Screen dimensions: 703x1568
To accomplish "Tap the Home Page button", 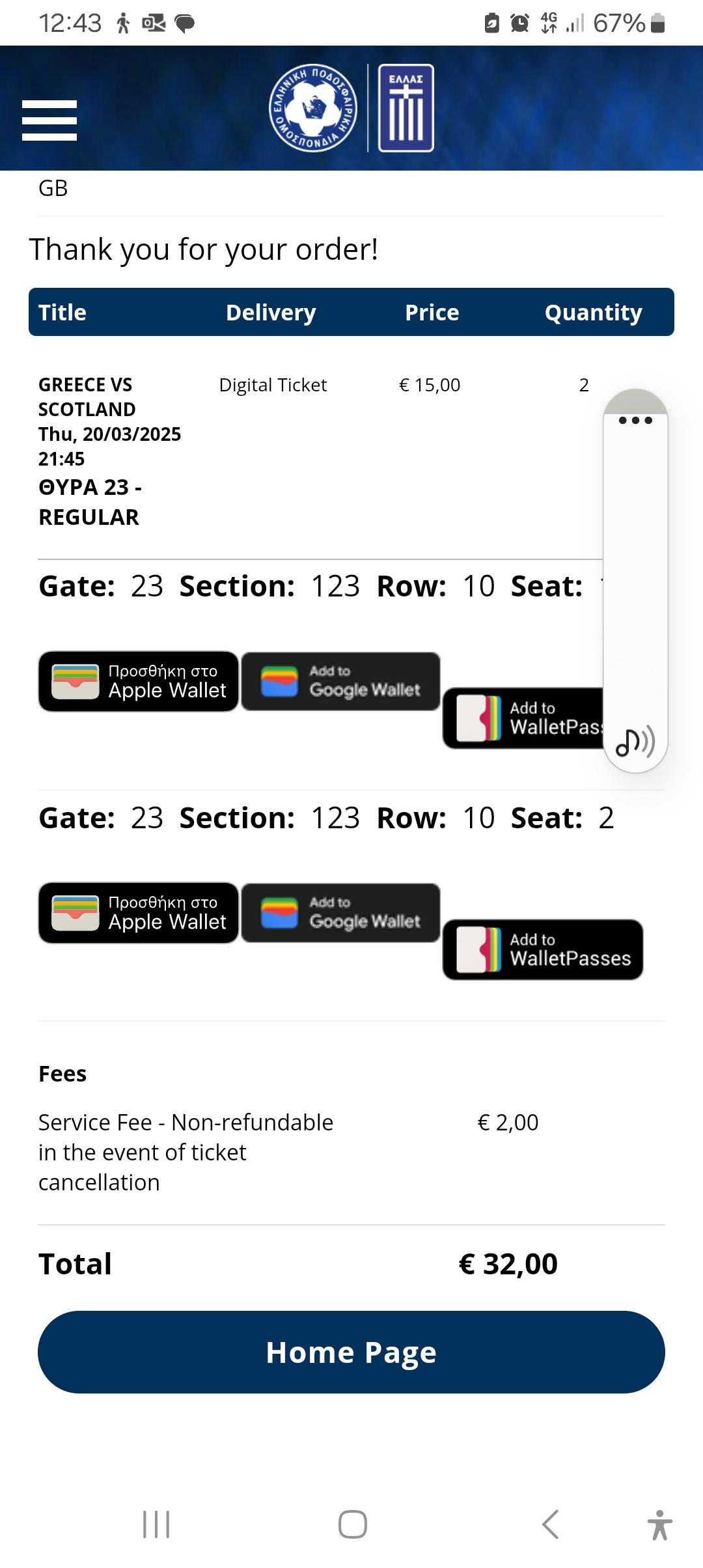I will click(x=351, y=1351).
